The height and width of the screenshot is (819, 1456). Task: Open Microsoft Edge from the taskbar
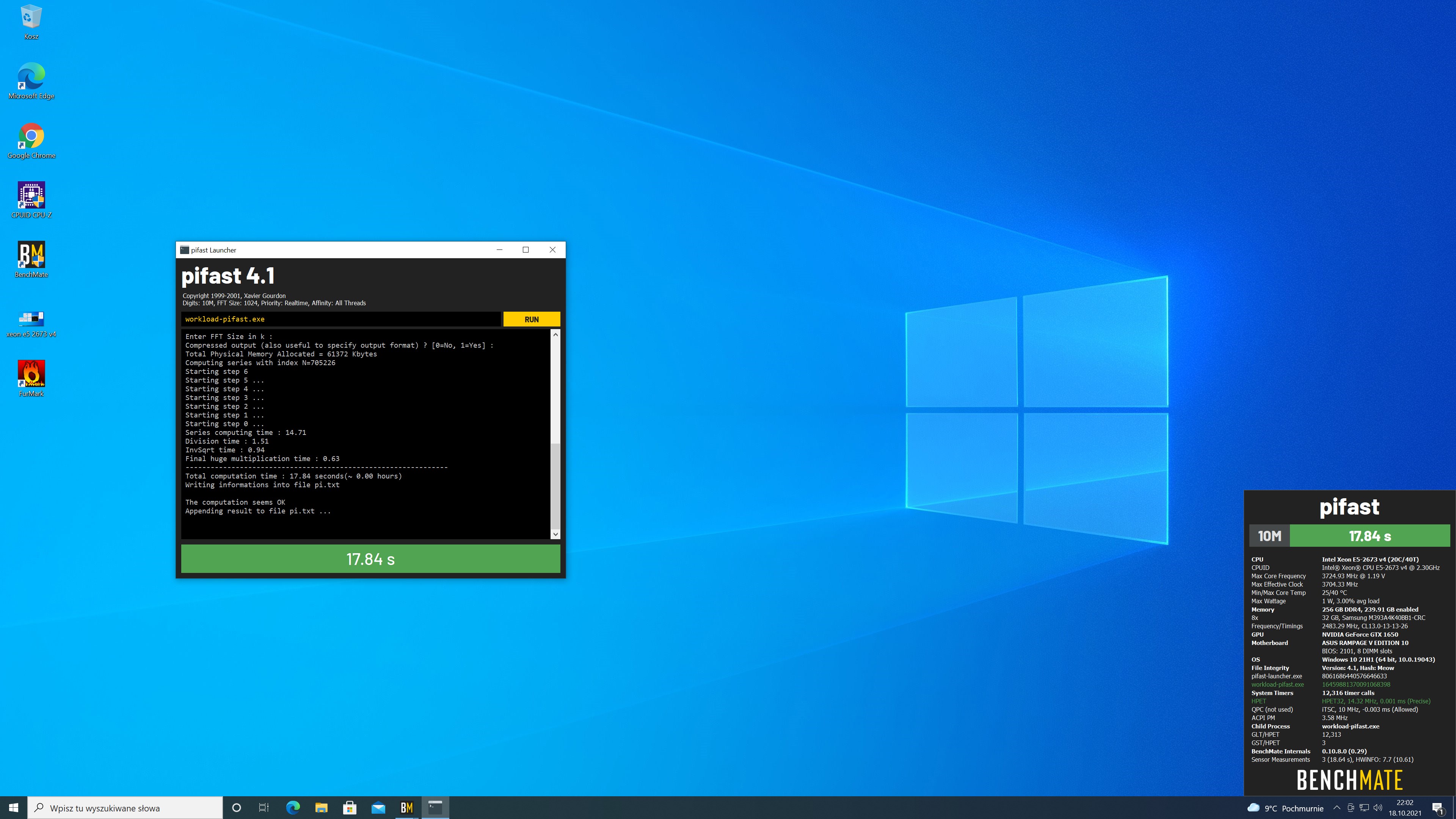click(293, 808)
